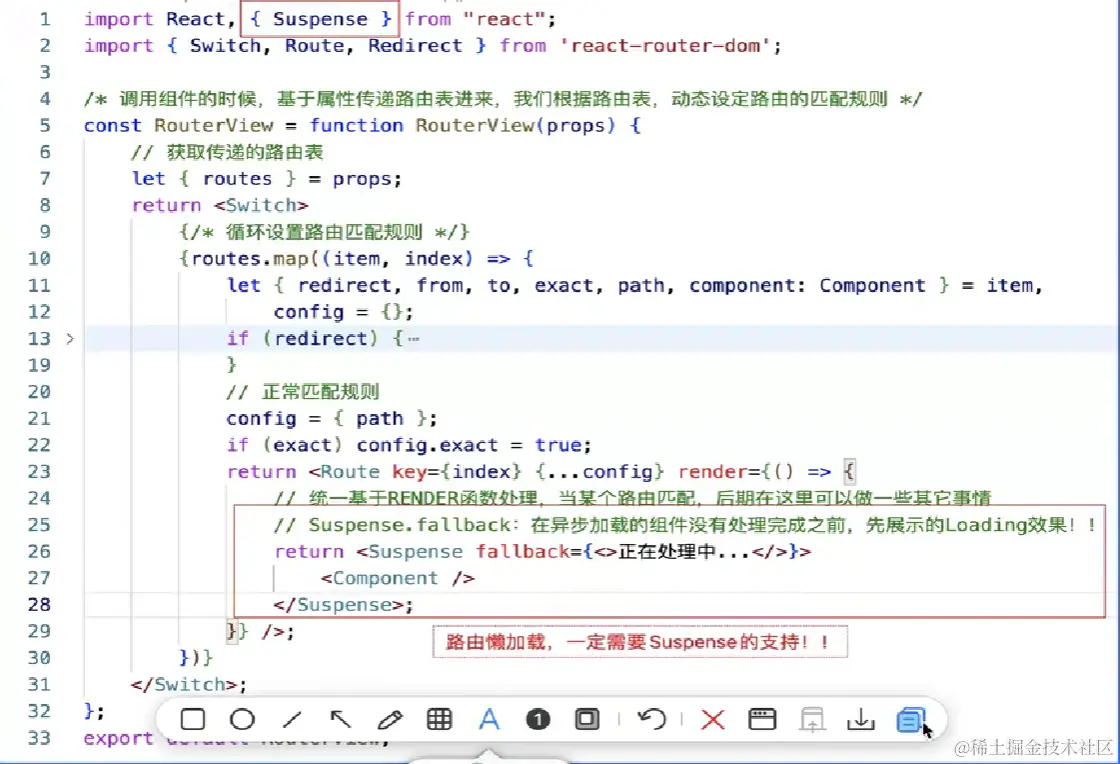Select the ellipse annotation tool

(x=242, y=719)
